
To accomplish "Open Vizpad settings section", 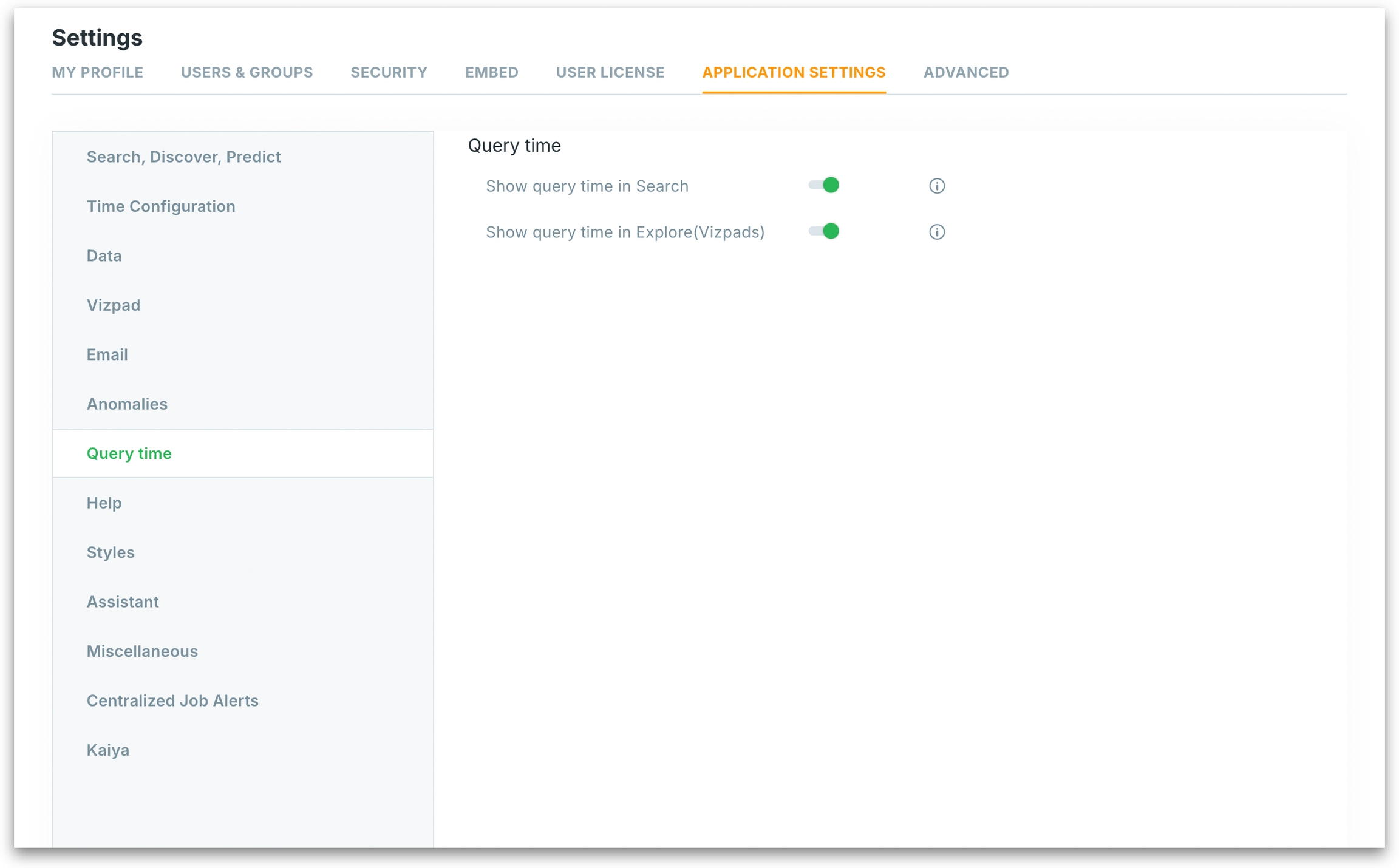I will pos(114,305).
